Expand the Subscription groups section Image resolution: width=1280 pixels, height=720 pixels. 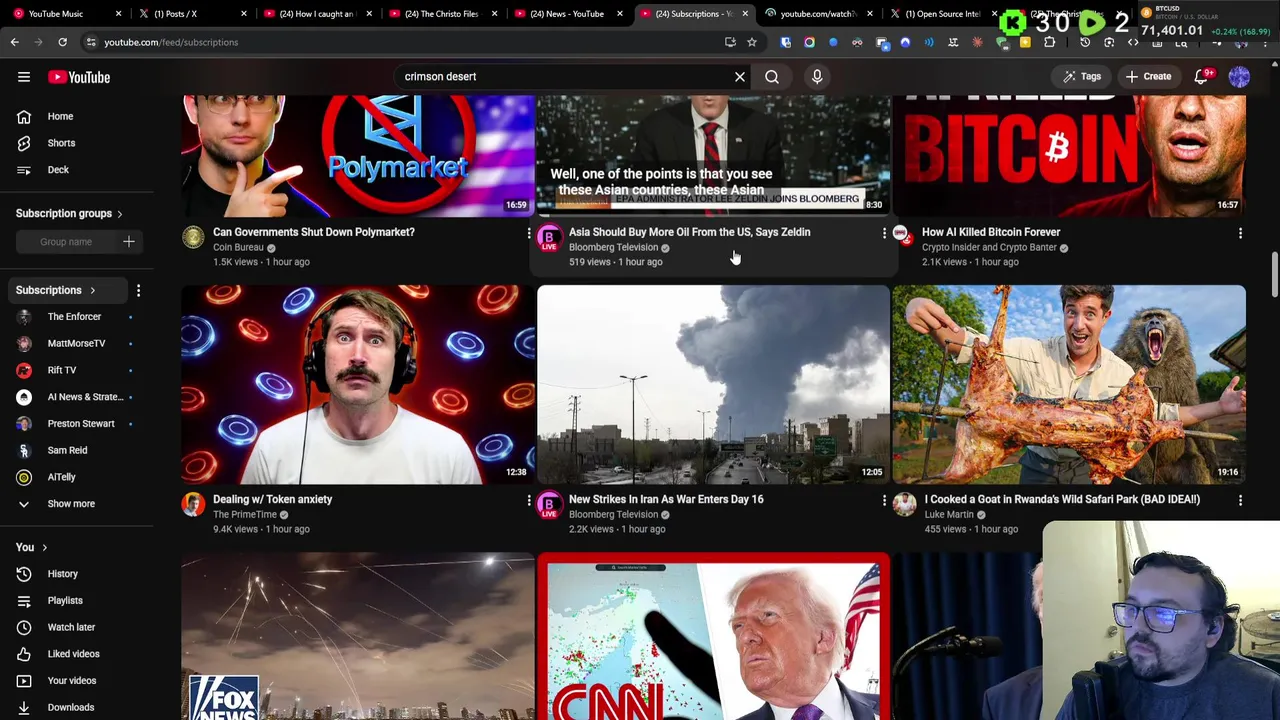click(x=69, y=213)
